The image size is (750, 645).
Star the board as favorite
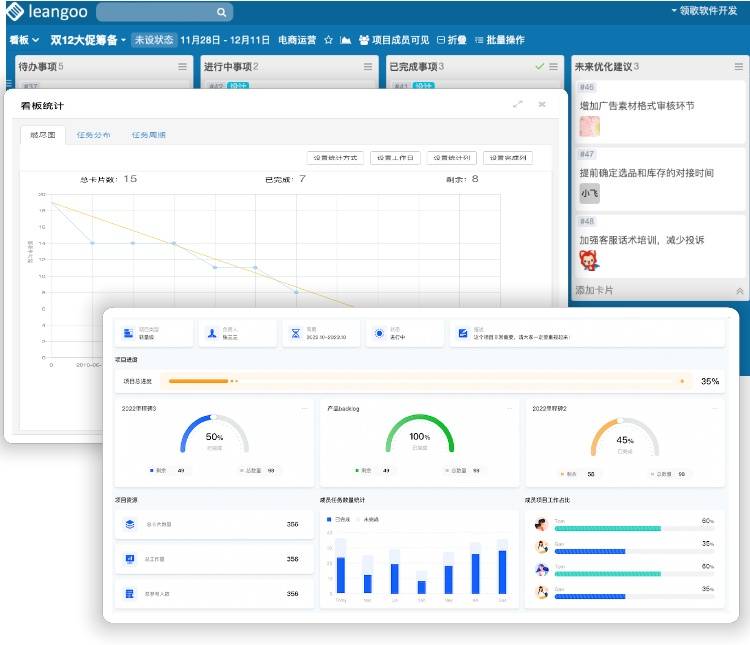pyautogui.click(x=328, y=40)
